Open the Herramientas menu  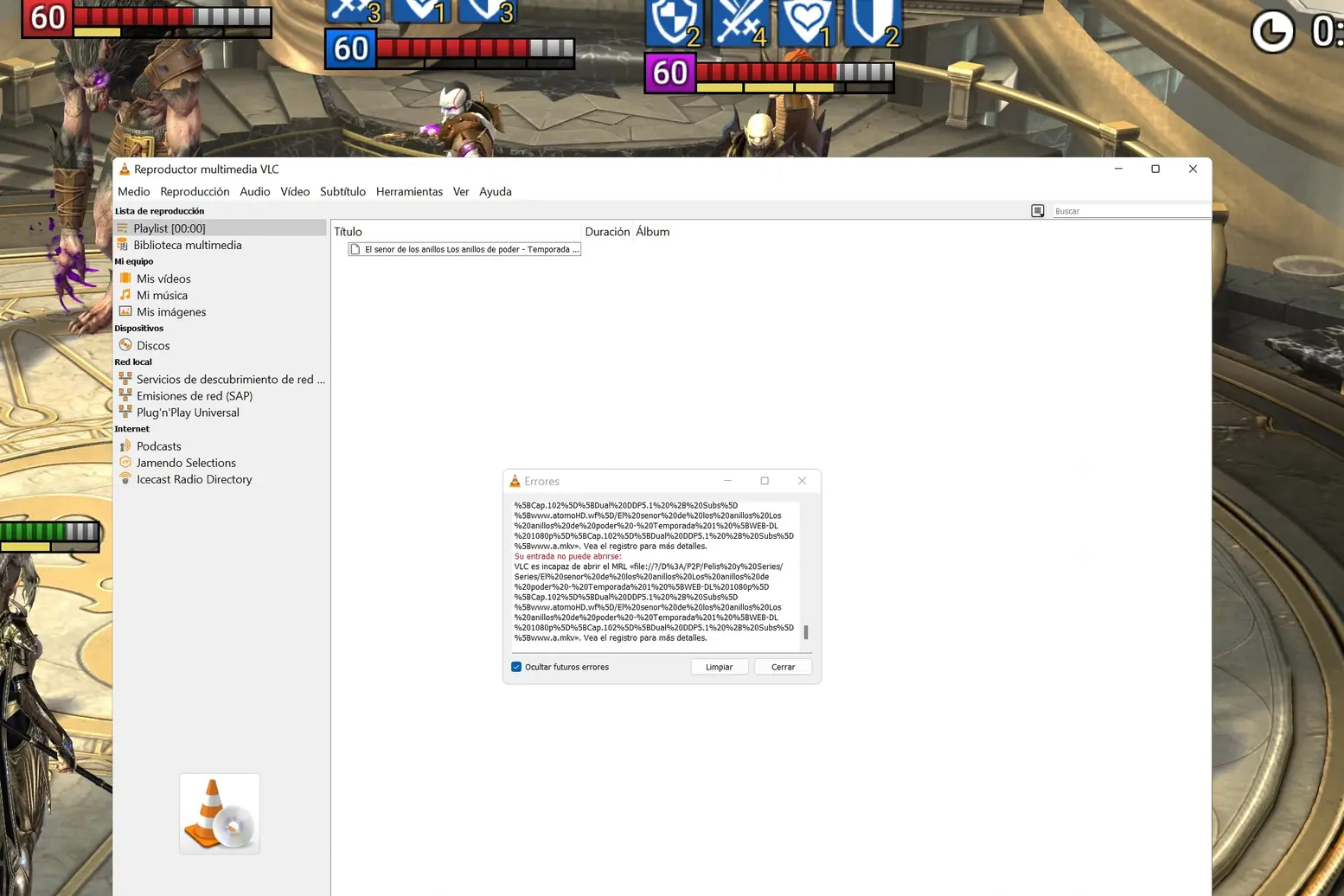click(409, 191)
